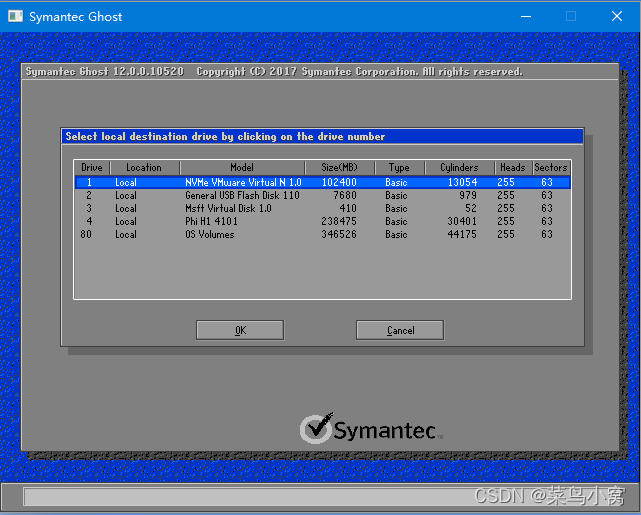Click the Size(MB) column header
641x515 pixels.
coord(339,168)
